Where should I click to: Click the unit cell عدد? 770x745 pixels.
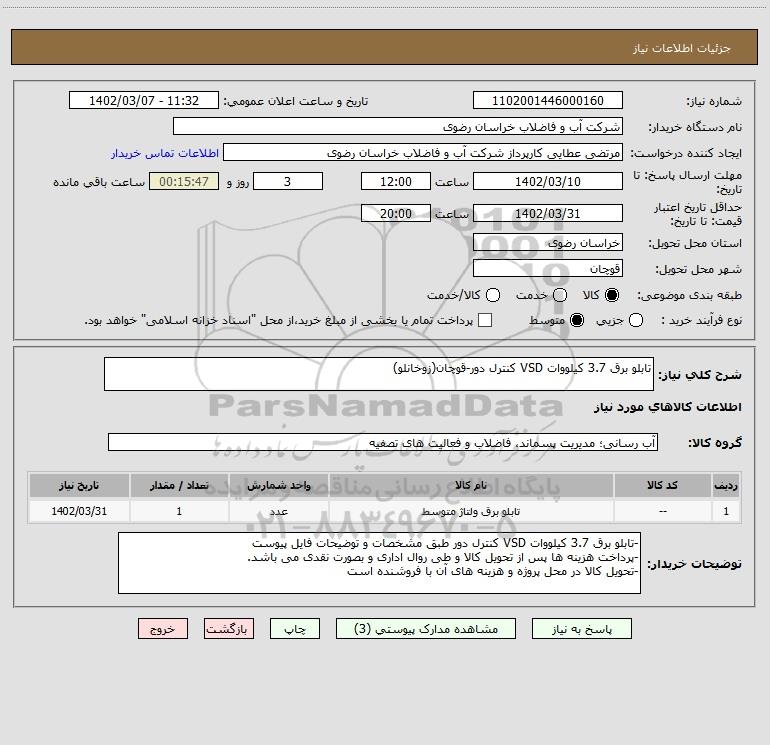[278, 511]
